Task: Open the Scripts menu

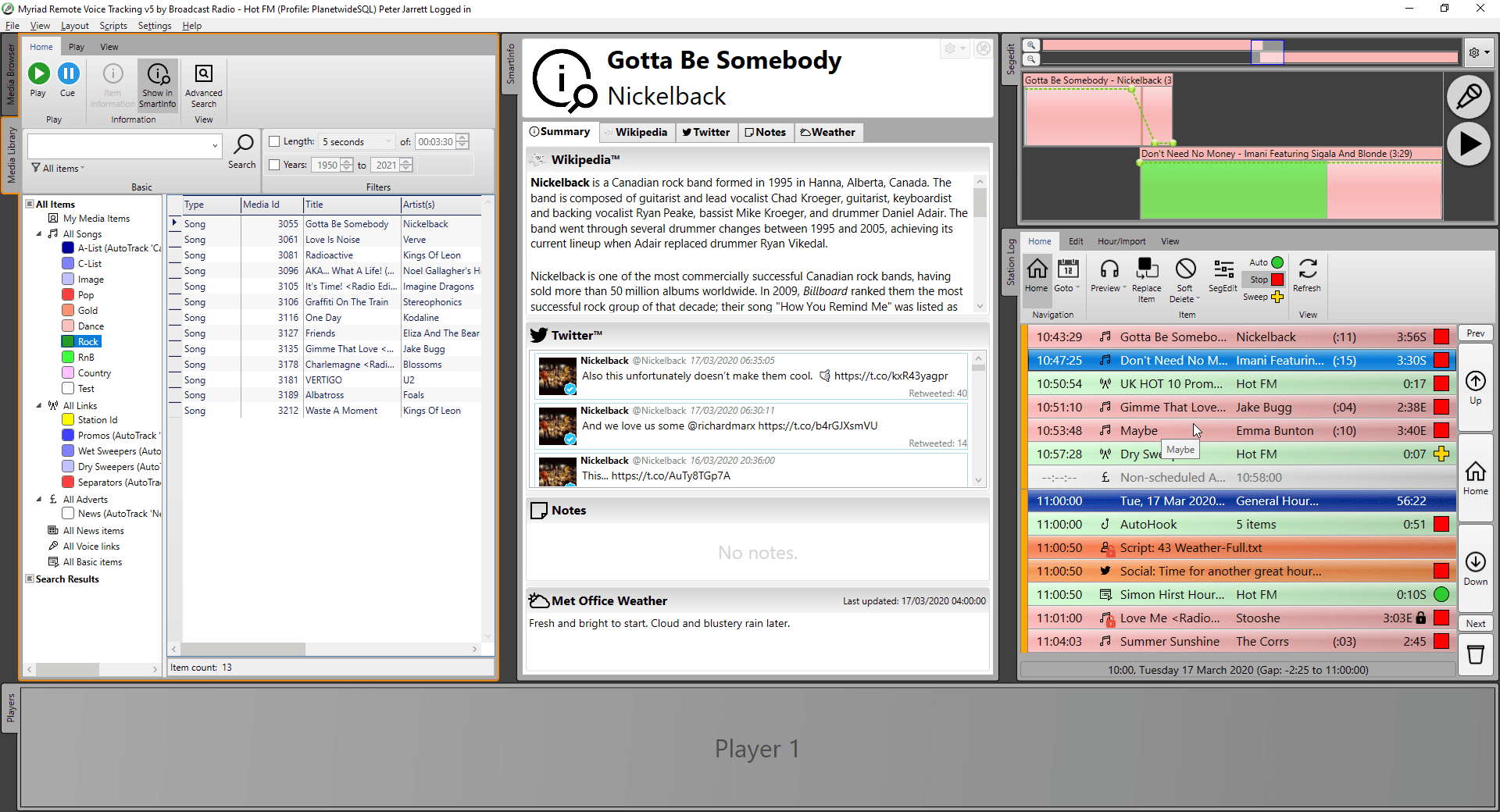Action: pyautogui.click(x=112, y=26)
